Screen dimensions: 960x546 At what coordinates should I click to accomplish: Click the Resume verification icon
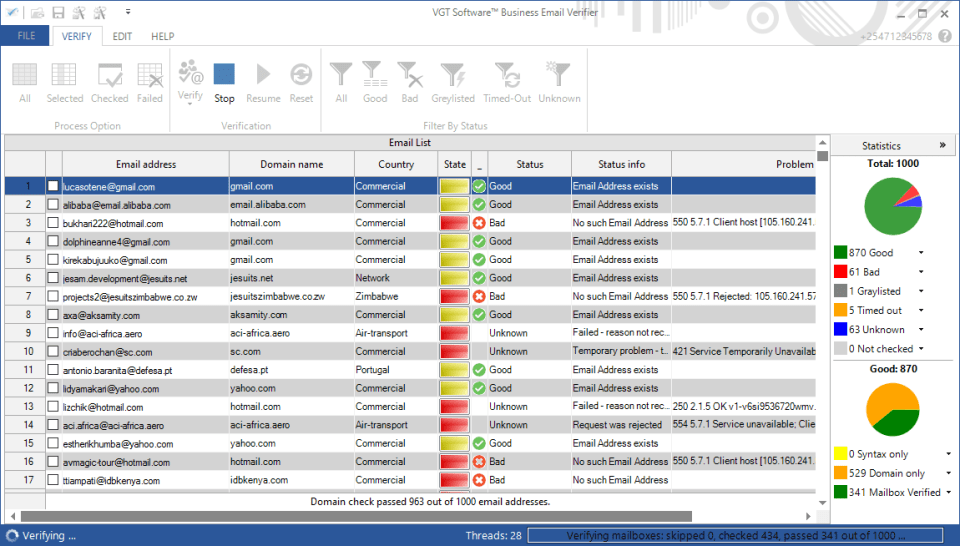263,74
